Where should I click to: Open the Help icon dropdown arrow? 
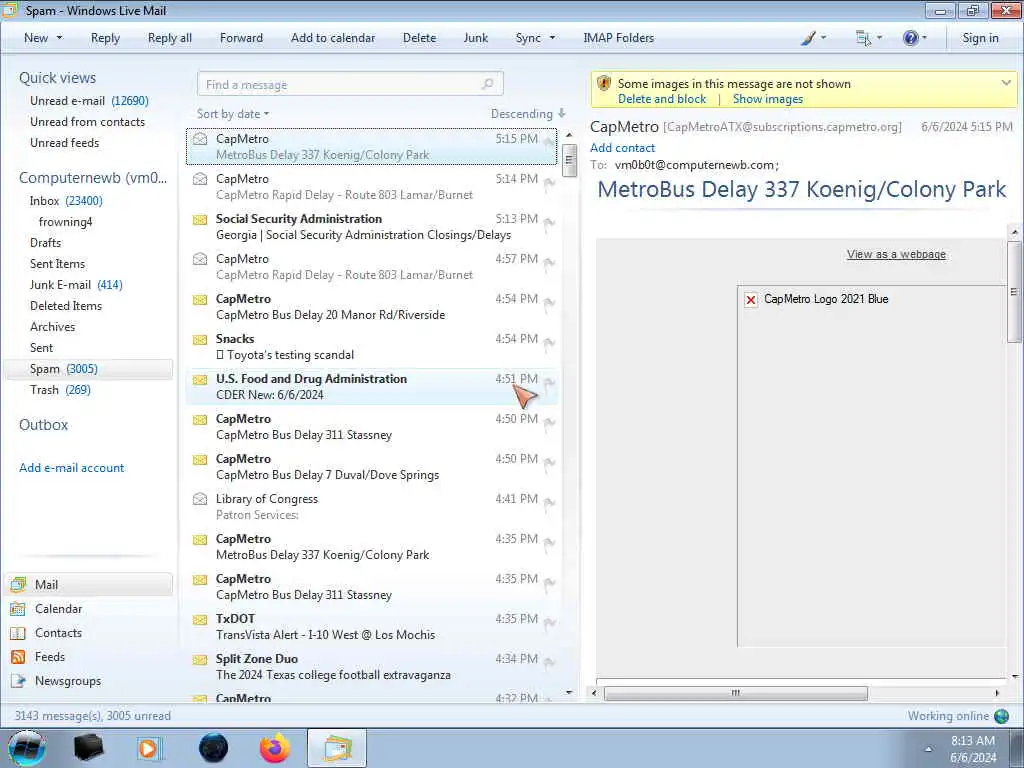(924, 38)
